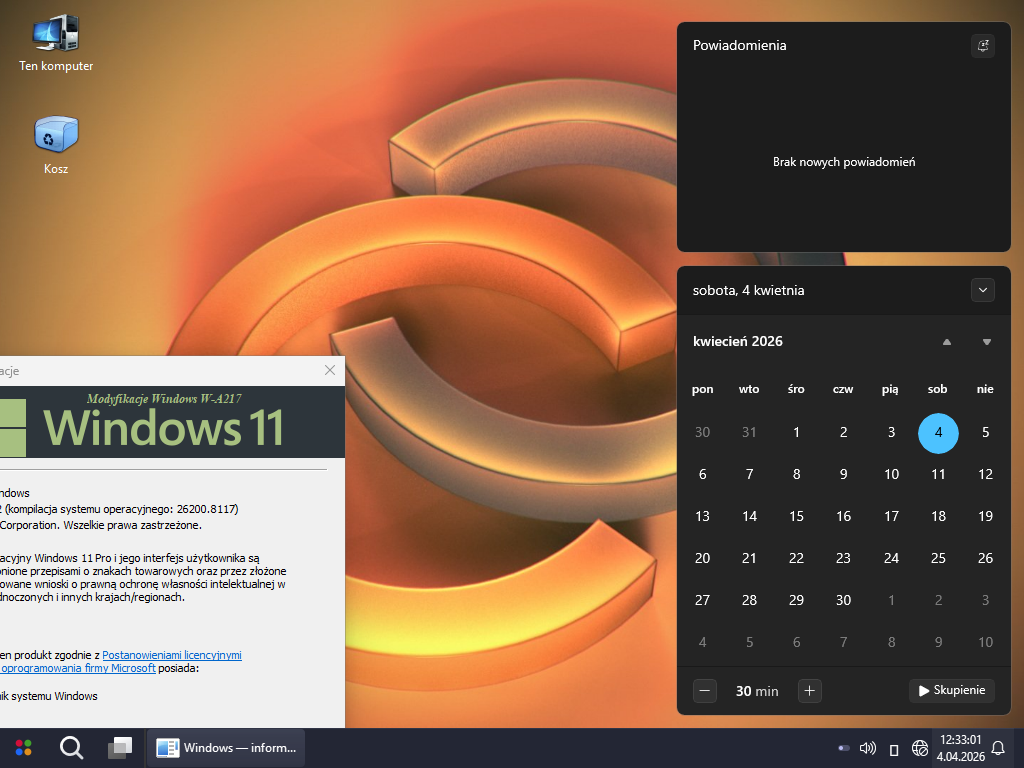This screenshot has width=1024, height=768.
Task: Click the speaker volume tray icon
Action: tap(868, 748)
